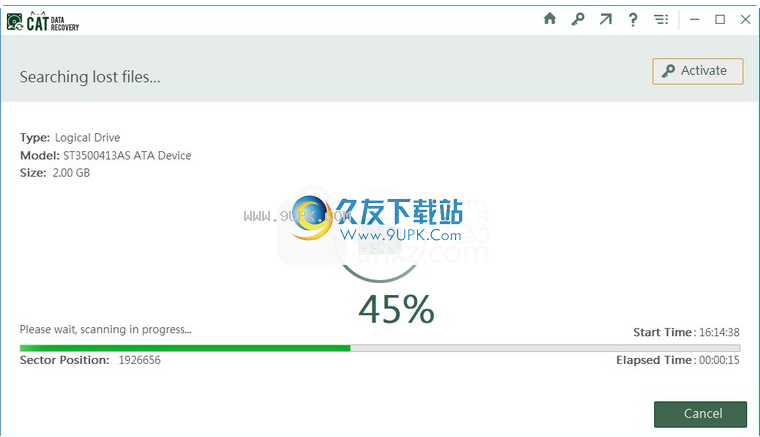This screenshot has height=437, width=760.
Task: Select the 'Searching lost files...' heading
Action: pos(90,77)
